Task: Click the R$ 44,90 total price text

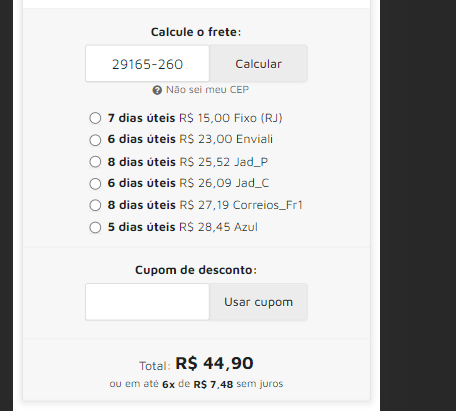Action: pyautogui.click(x=214, y=363)
